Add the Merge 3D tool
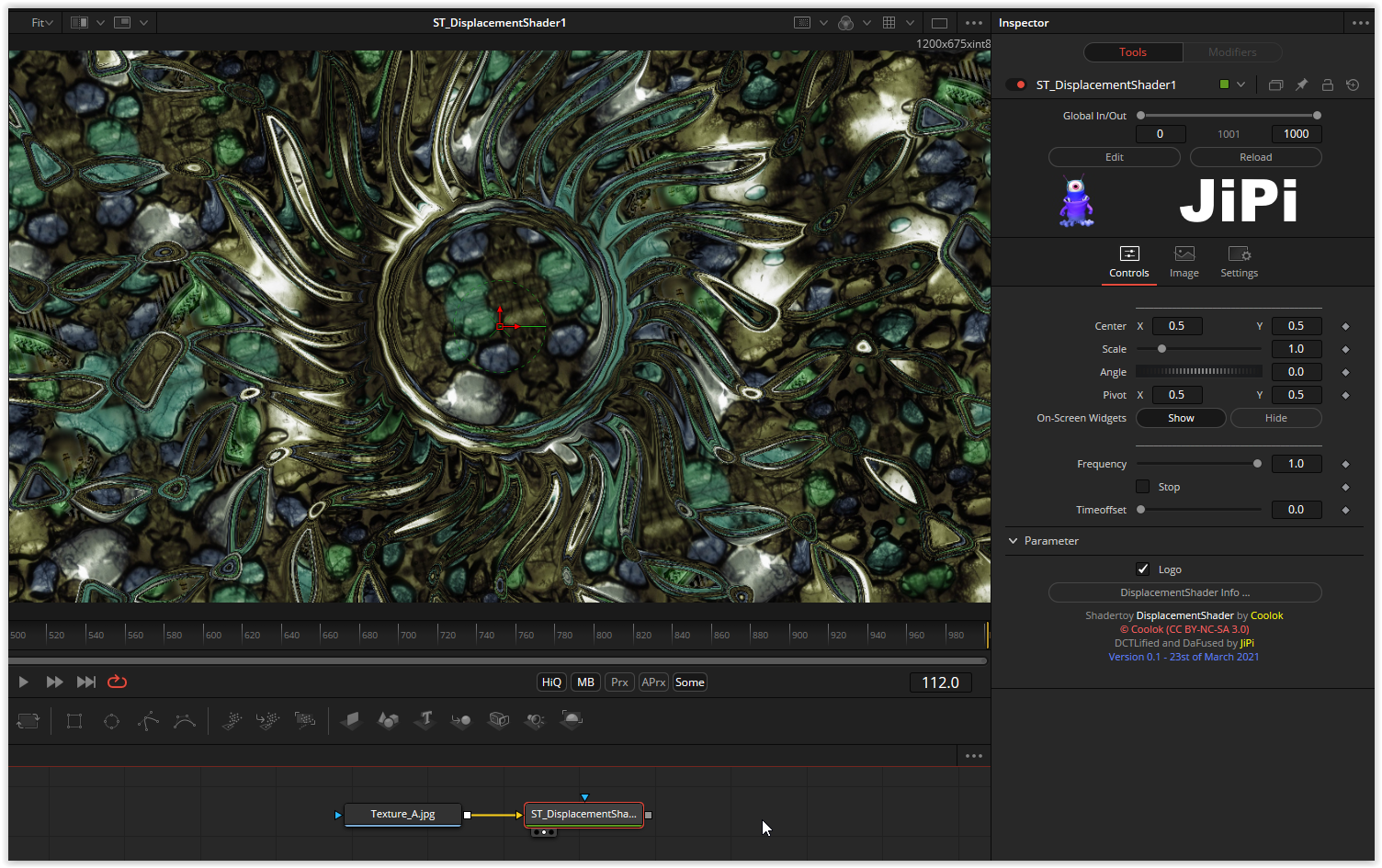The image size is (1382, 868). point(461,721)
